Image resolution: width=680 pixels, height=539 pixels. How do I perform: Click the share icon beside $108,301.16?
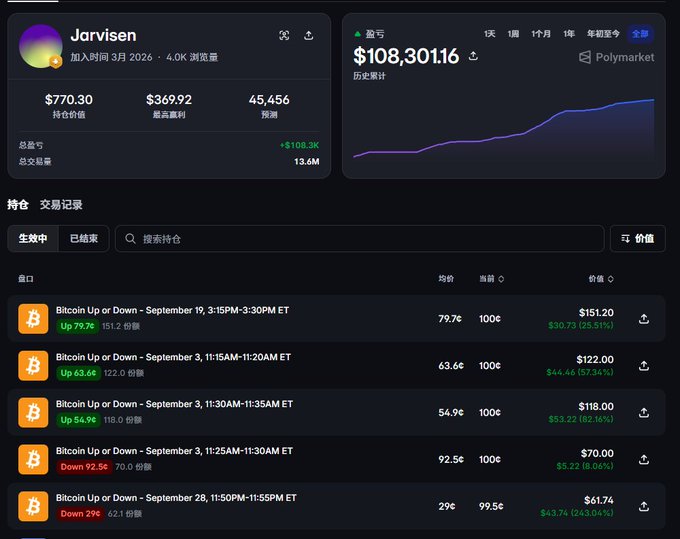473,56
